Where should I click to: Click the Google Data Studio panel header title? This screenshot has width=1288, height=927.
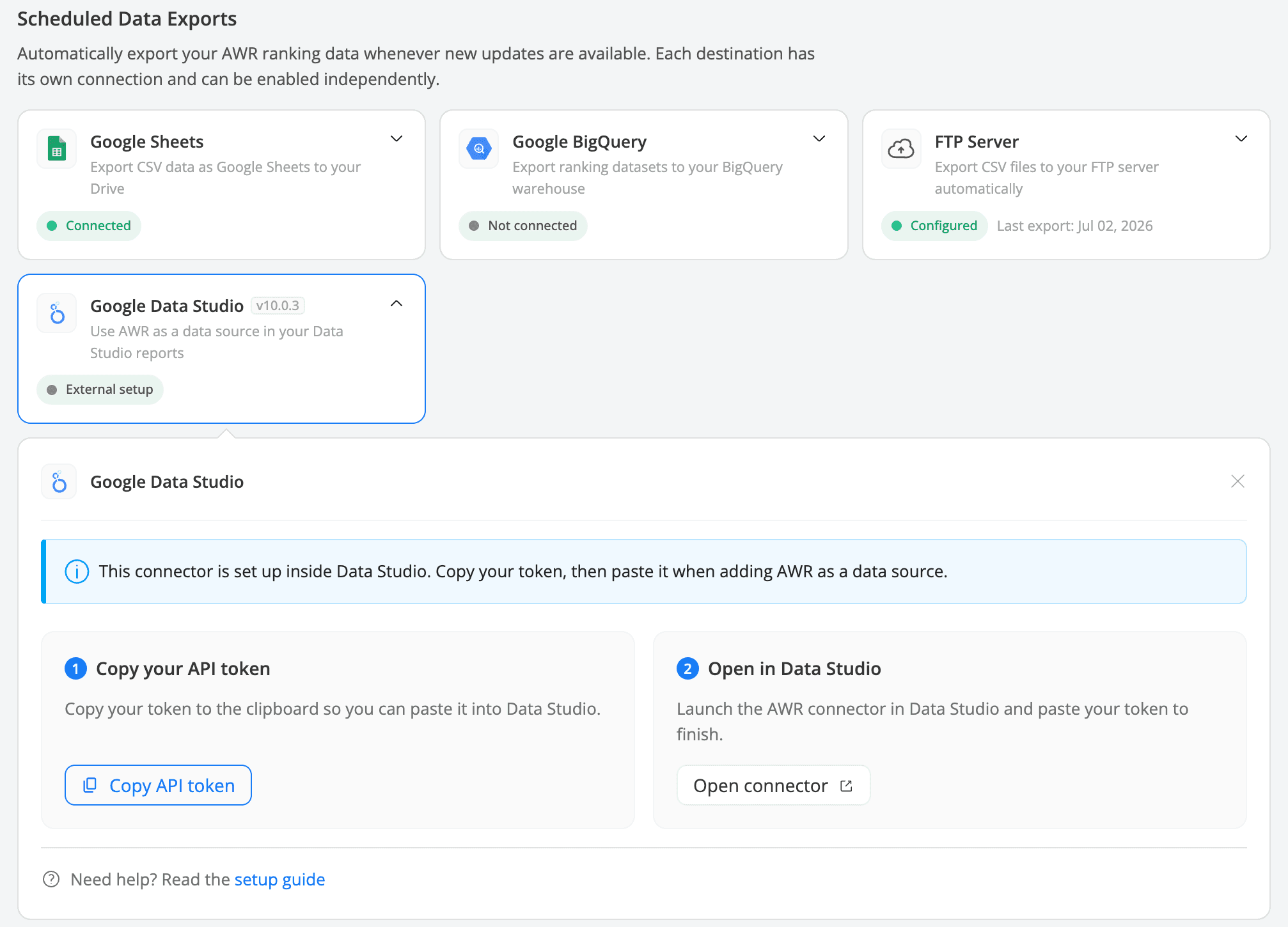pyautogui.click(x=167, y=481)
